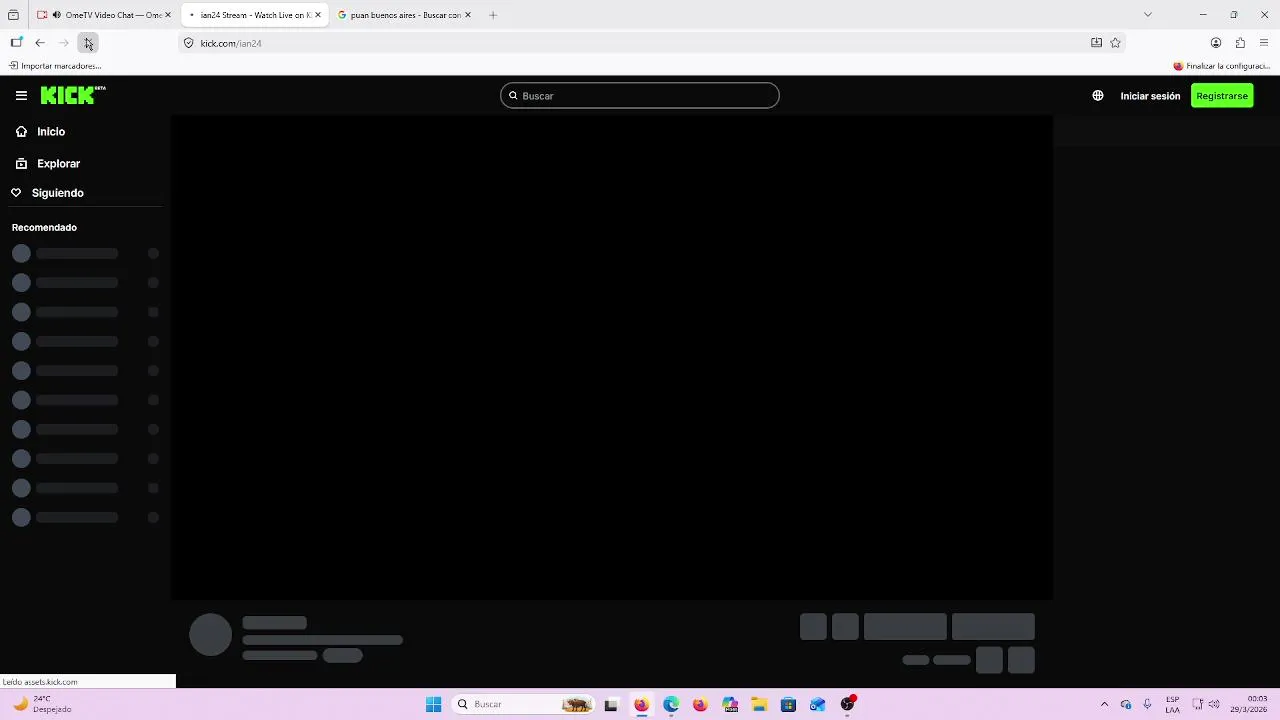Bookmark this page with star icon
This screenshot has height=720, width=1280.
(x=1115, y=43)
